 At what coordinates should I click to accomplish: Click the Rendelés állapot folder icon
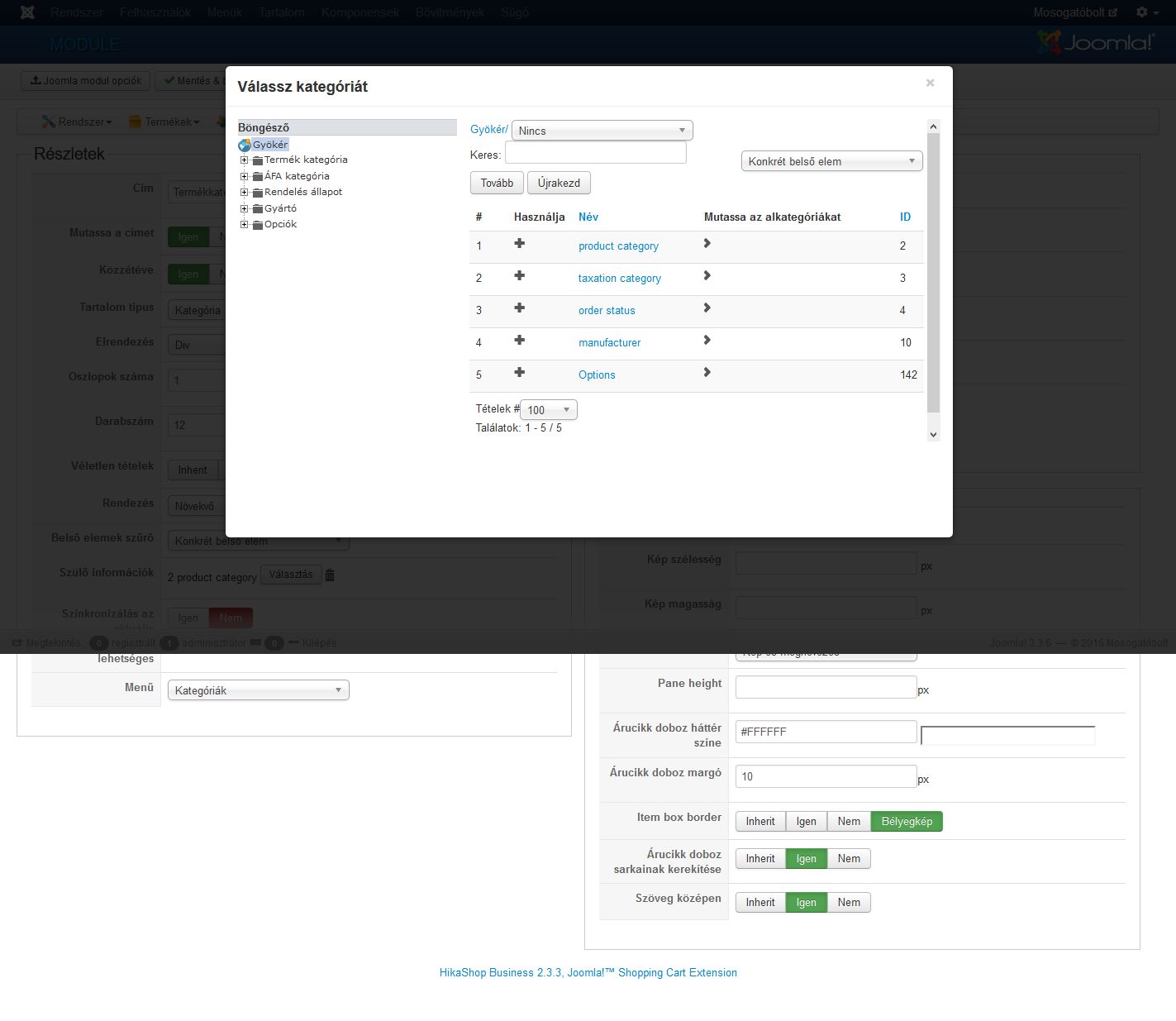[258, 193]
